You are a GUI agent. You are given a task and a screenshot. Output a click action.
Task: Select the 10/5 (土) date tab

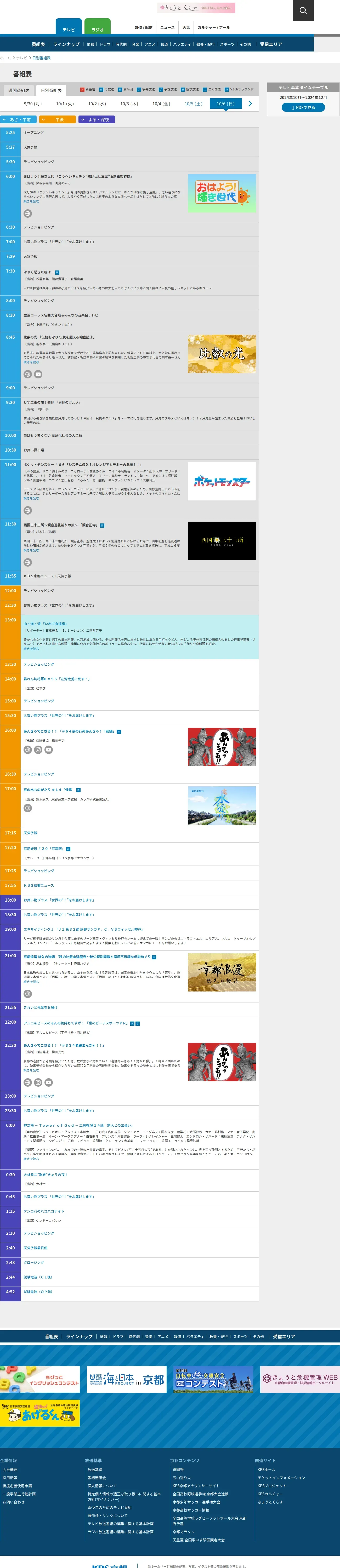click(x=193, y=104)
